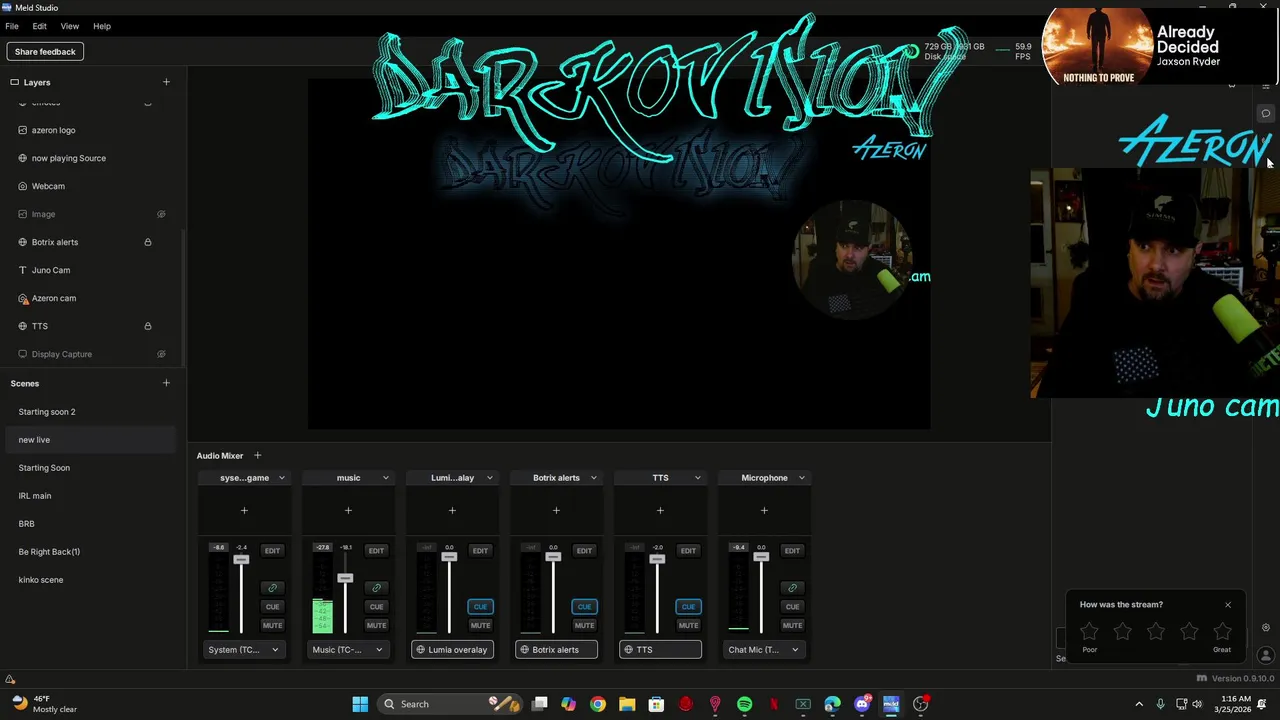Open the File menu
The width and height of the screenshot is (1280, 720).
tap(12, 26)
